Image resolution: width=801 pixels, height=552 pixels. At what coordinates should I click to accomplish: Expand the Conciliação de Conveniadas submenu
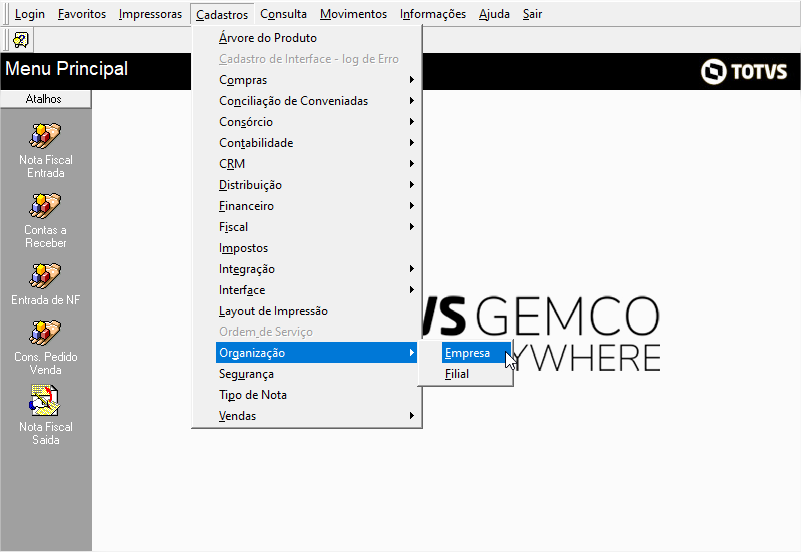pyautogui.click(x=317, y=101)
